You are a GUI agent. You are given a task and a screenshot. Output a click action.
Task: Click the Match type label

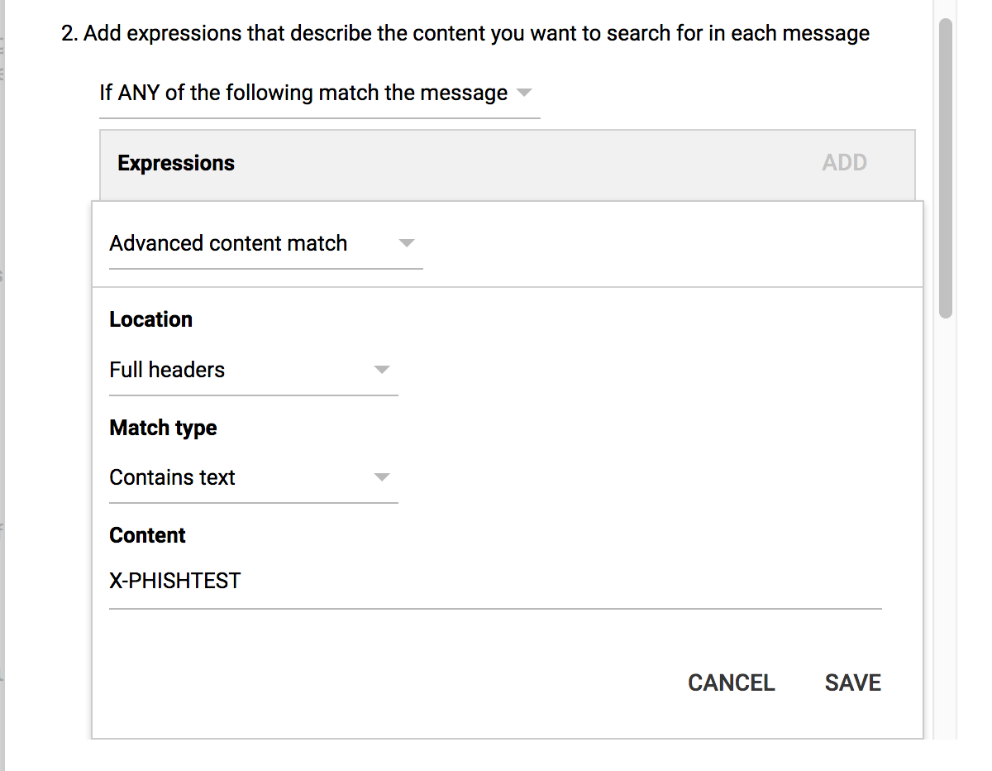[163, 428]
